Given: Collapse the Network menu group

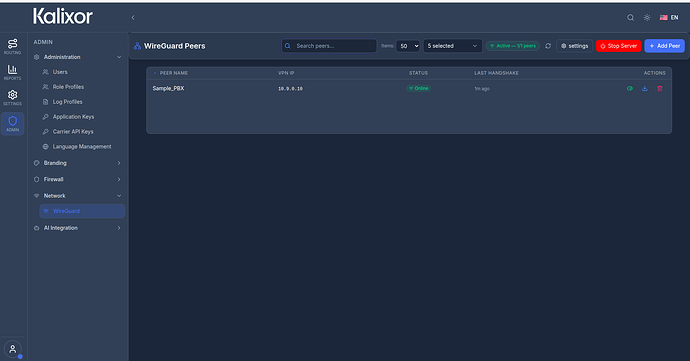Looking at the screenshot, I should click(x=78, y=195).
